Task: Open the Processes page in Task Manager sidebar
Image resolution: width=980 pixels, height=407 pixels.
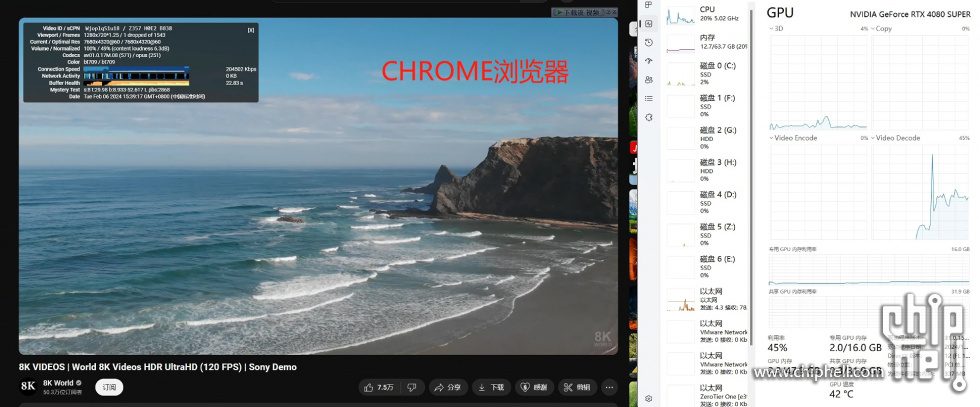Action: [649, 5]
